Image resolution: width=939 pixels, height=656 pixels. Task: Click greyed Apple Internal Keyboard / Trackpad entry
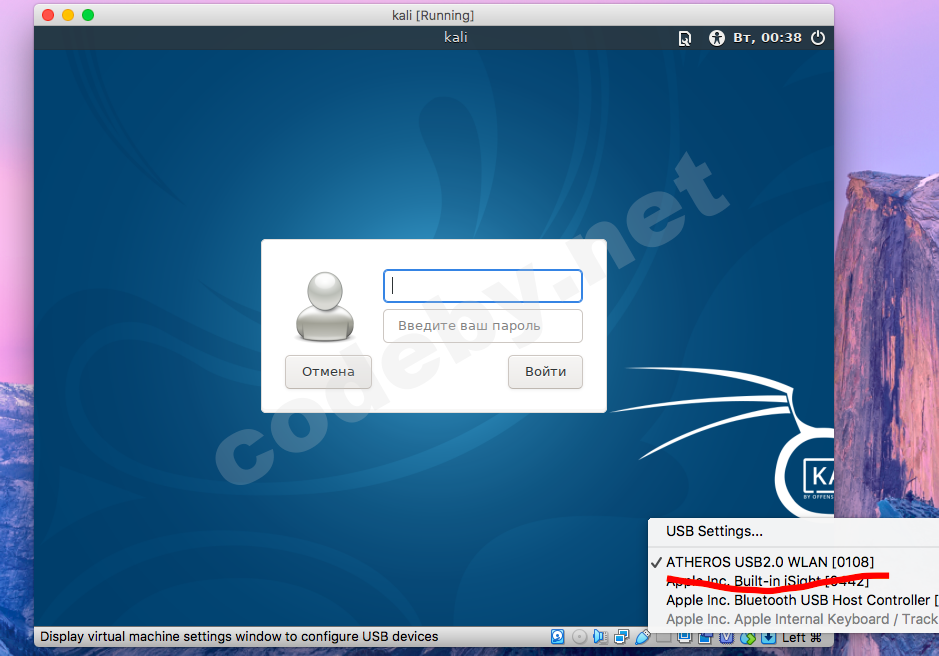coord(793,619)
